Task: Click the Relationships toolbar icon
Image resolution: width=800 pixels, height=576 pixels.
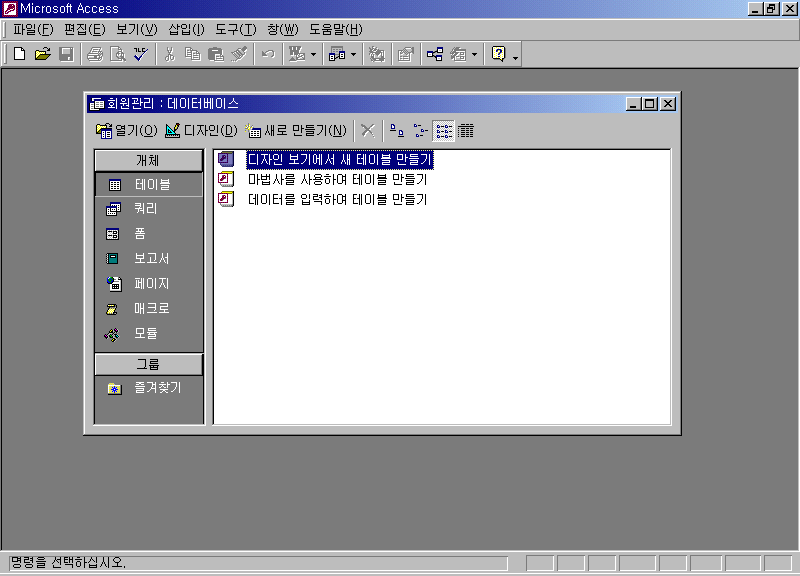Action: [x=435, y=54]
